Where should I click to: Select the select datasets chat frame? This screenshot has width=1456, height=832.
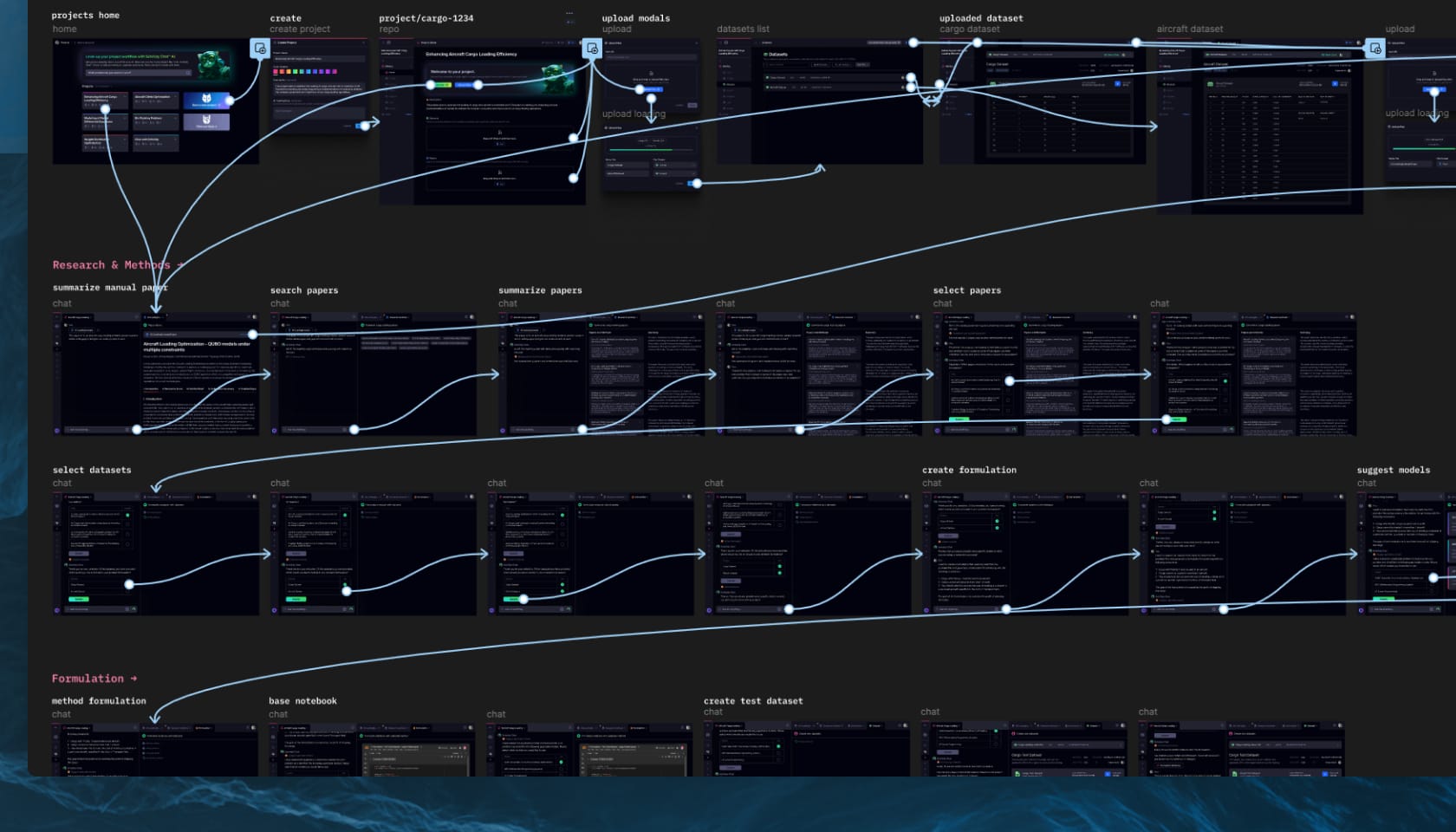pos(156,555)
